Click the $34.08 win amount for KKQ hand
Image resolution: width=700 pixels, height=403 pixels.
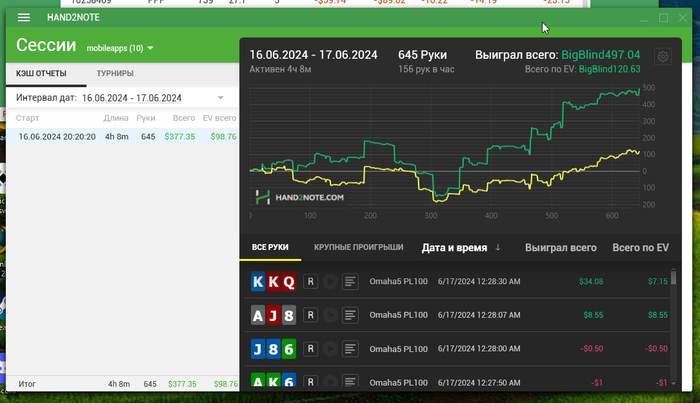point(591,282)
